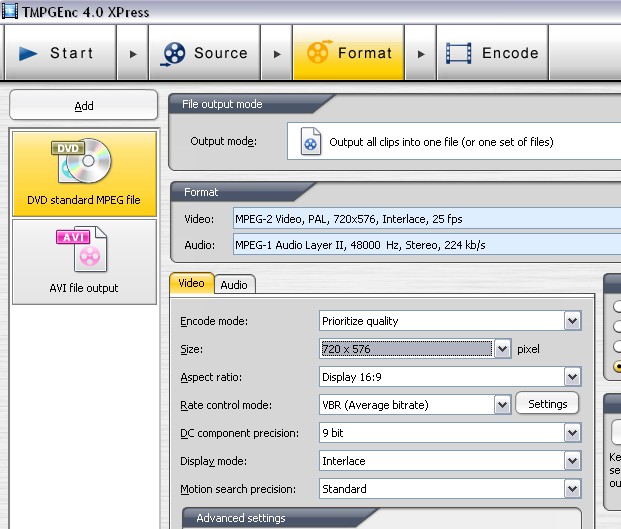Click the Advanced settings header
Viewport: 621px width, 529px height.
240,518
